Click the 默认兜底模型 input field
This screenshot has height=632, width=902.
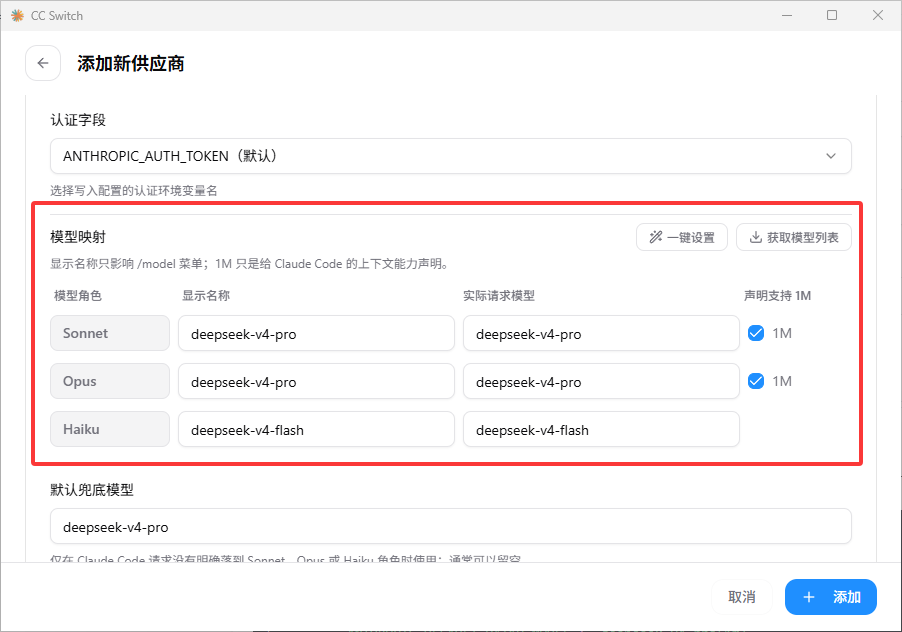tap(450, 526)
